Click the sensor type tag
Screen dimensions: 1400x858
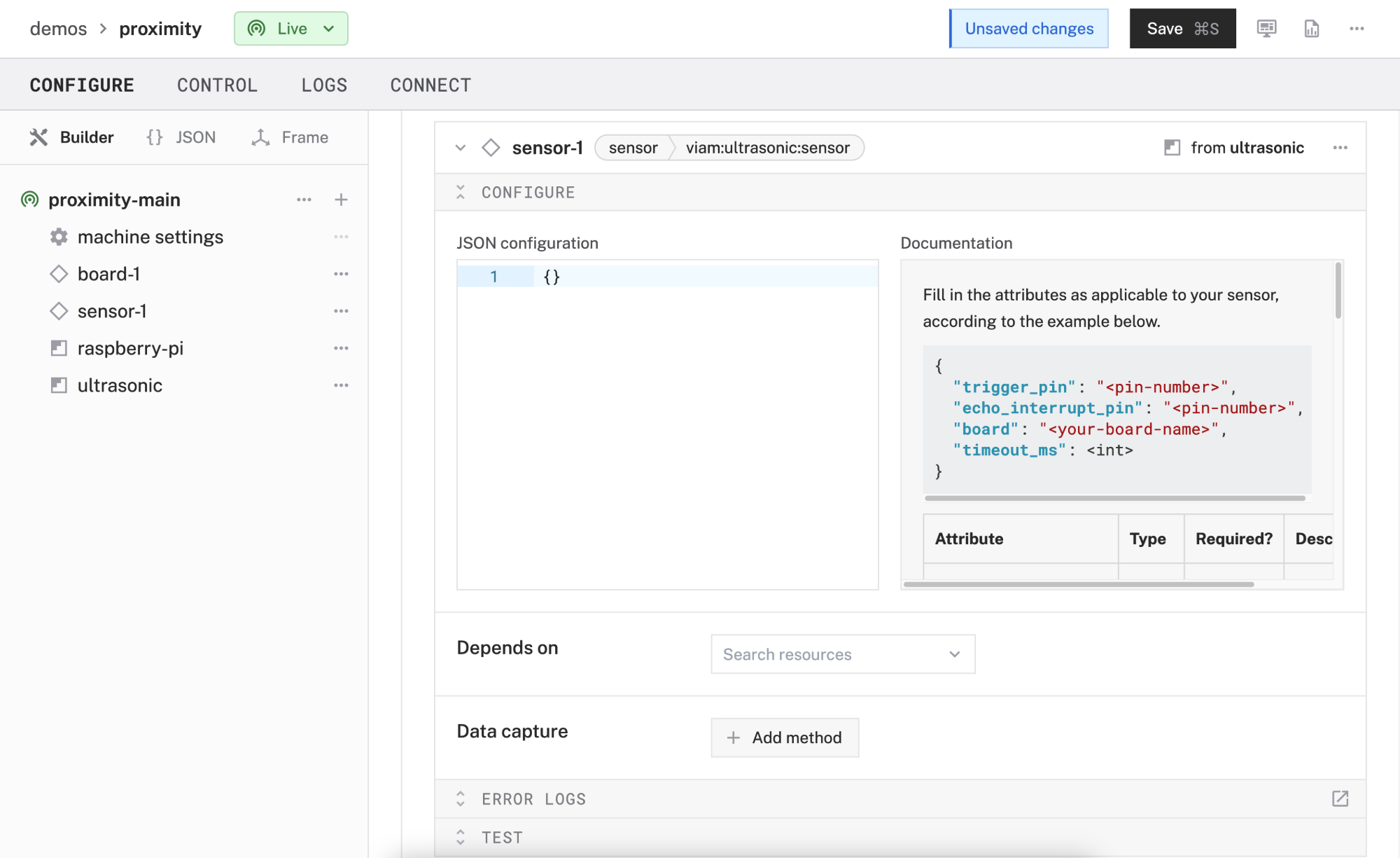(x=633, y=148)
